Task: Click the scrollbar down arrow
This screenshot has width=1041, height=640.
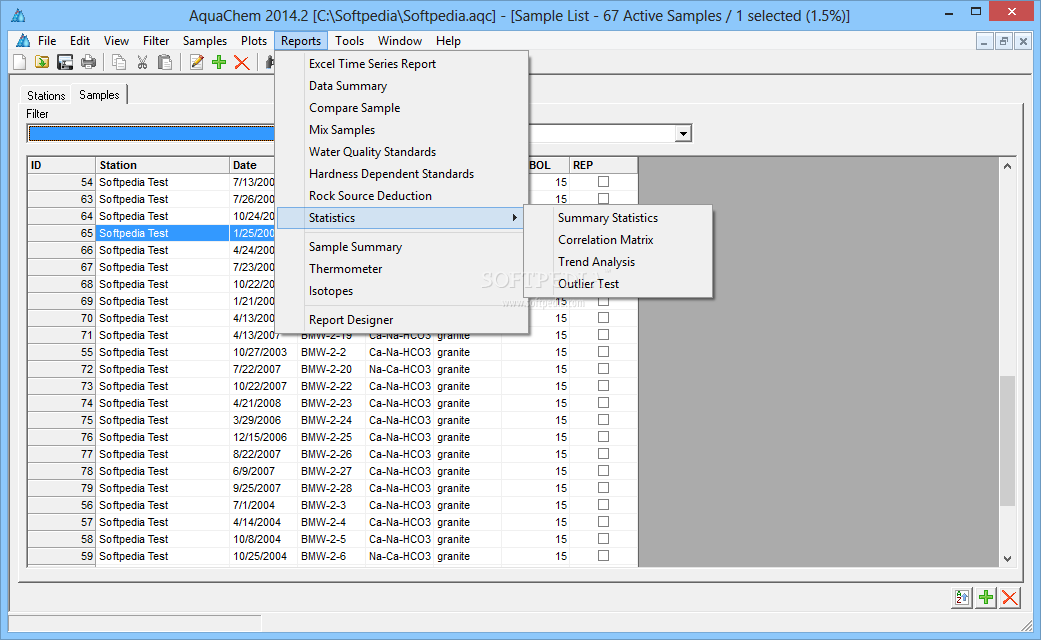Action: [x=1007, y=558]
